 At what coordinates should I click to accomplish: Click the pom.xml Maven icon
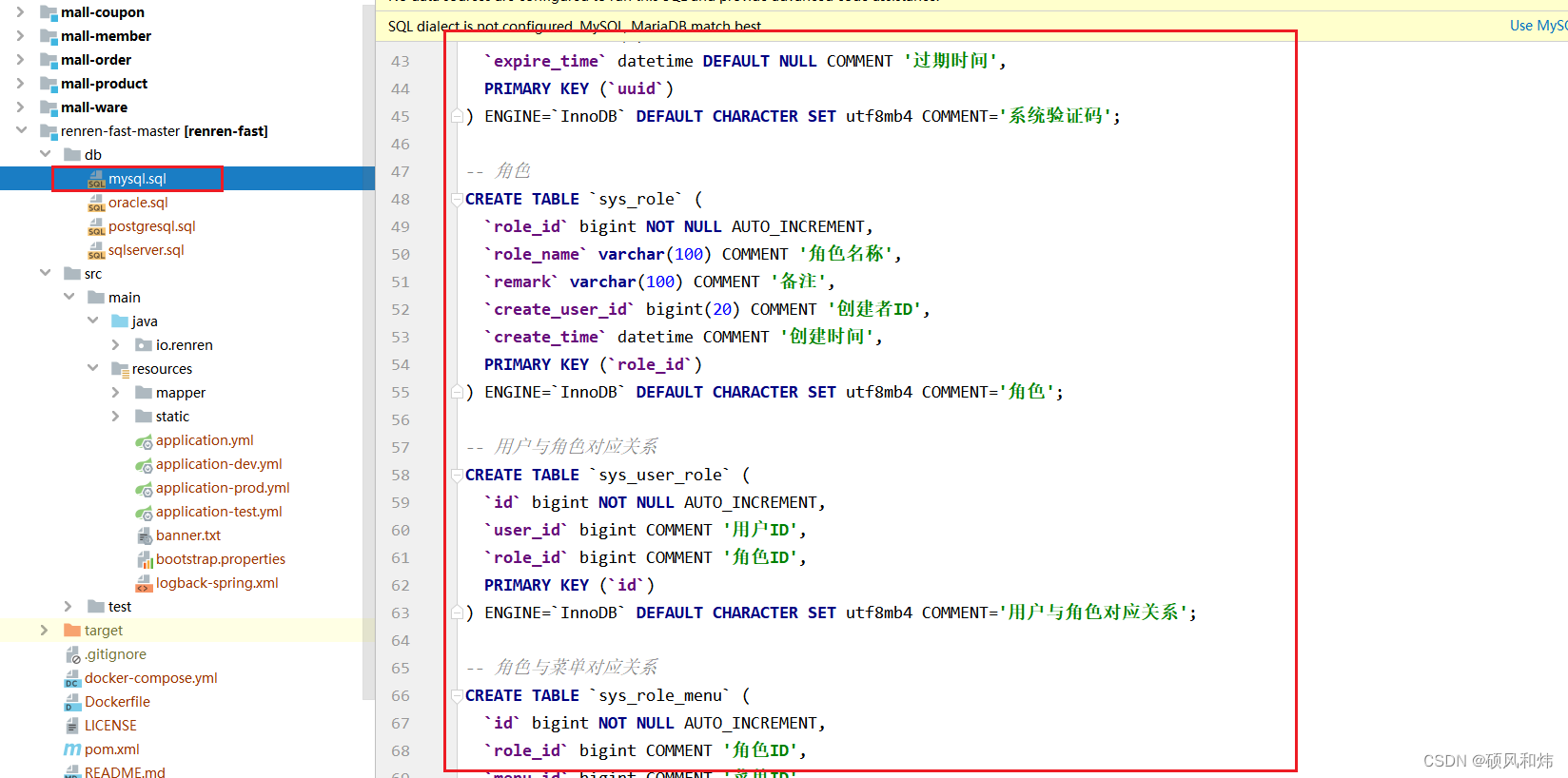pyautogui.click(x=72, y=749)
